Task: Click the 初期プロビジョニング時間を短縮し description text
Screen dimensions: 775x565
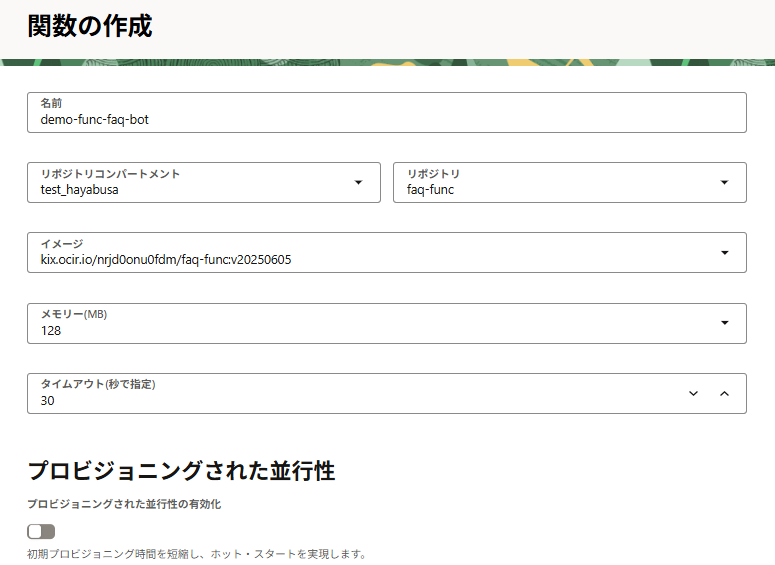Action: 197,554
